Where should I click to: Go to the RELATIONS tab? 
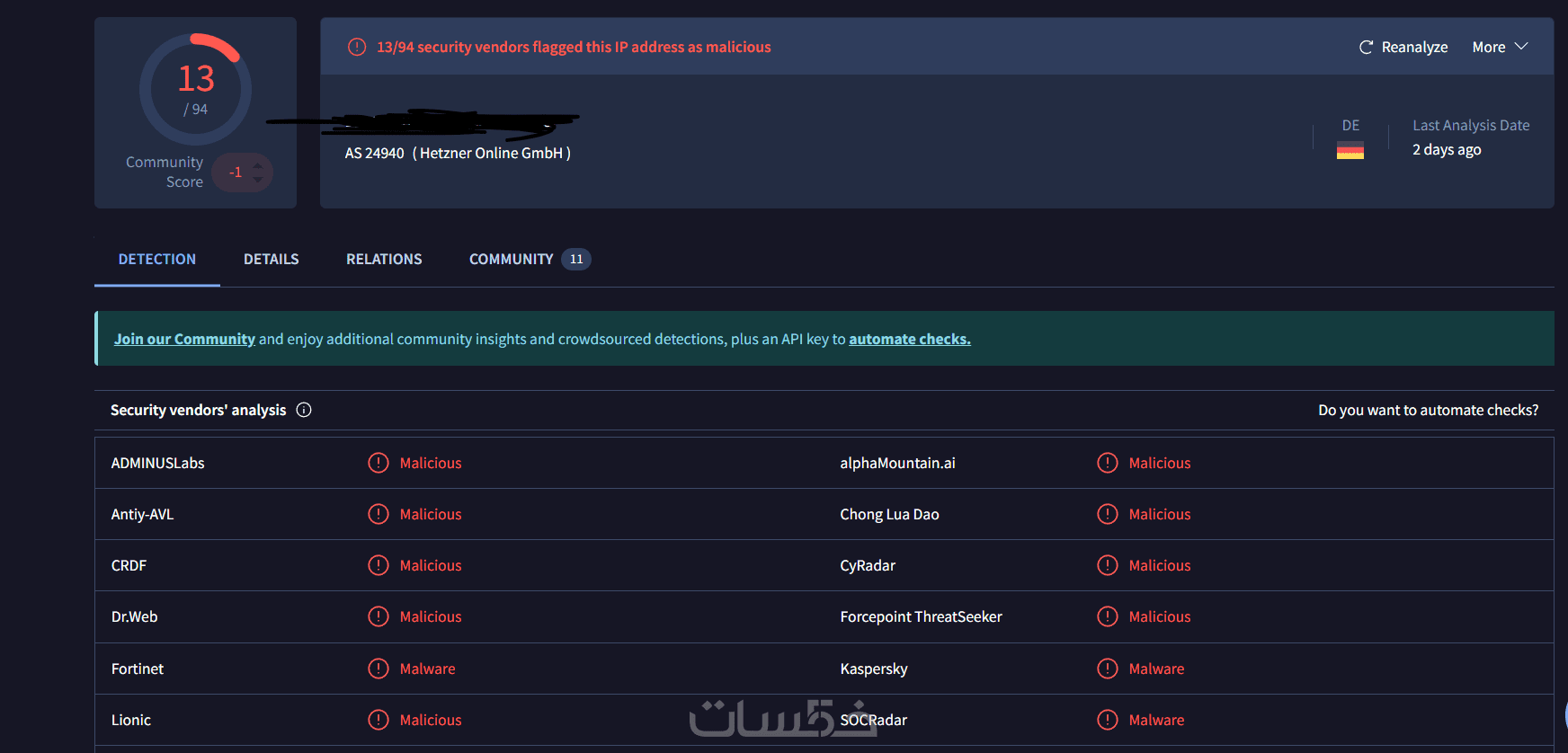(x=384, y=259)
